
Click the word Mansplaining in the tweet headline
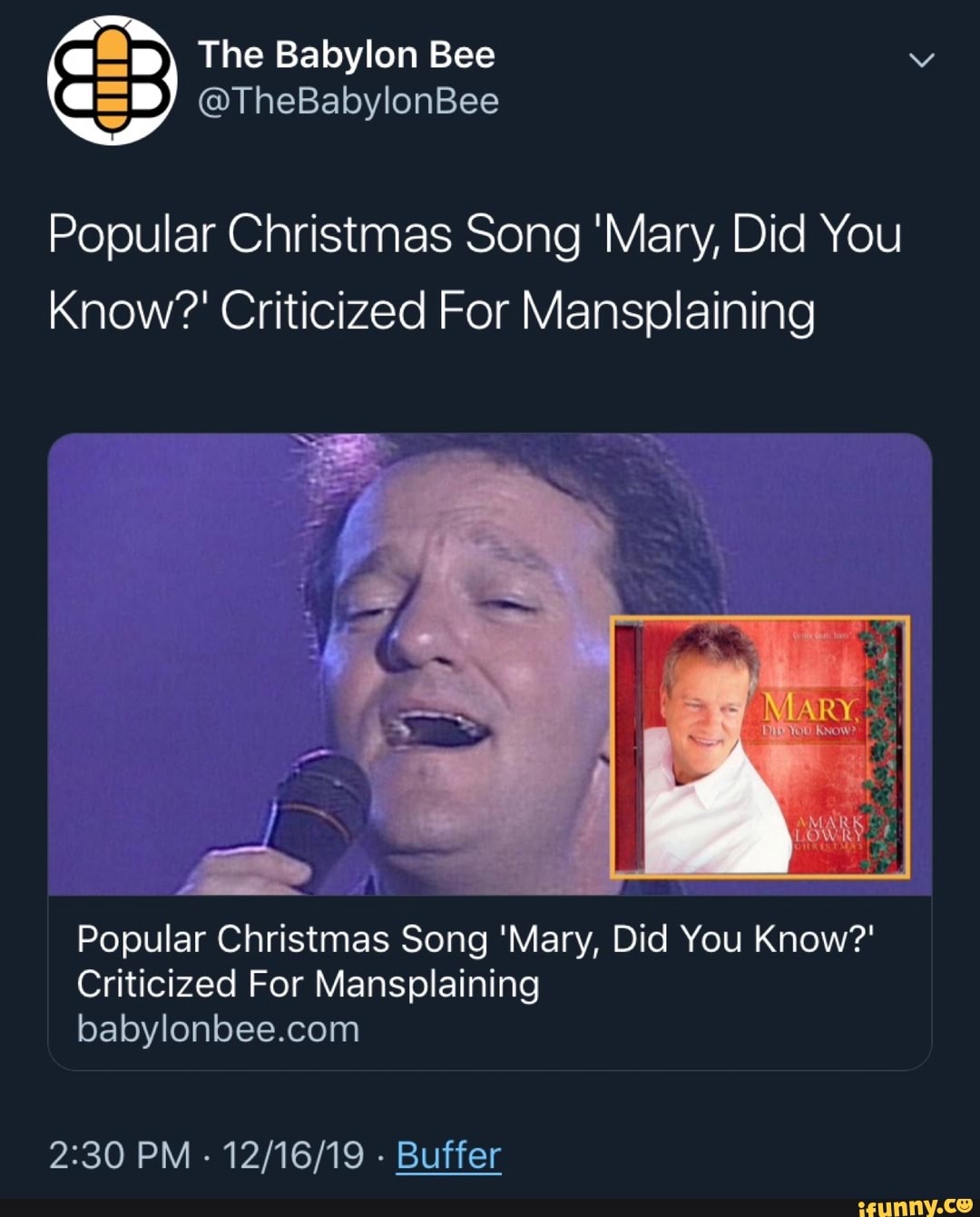click(x=667, y=311)
